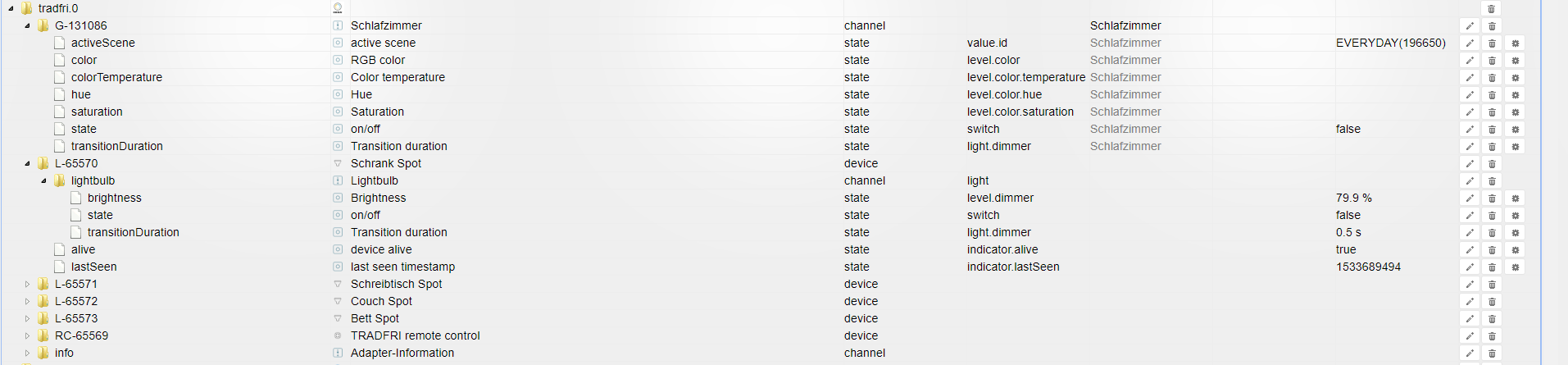1568x365 pixels.
Task: Edit the TRADFRI remote control object
Action: coord(1470,336)
